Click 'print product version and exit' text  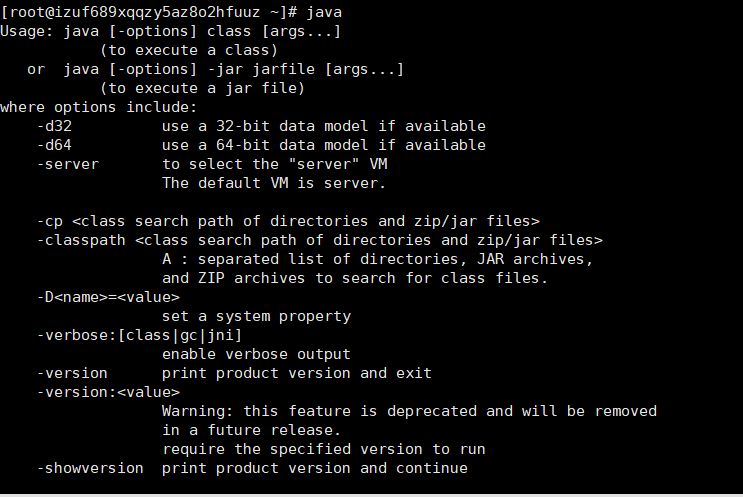296,373
